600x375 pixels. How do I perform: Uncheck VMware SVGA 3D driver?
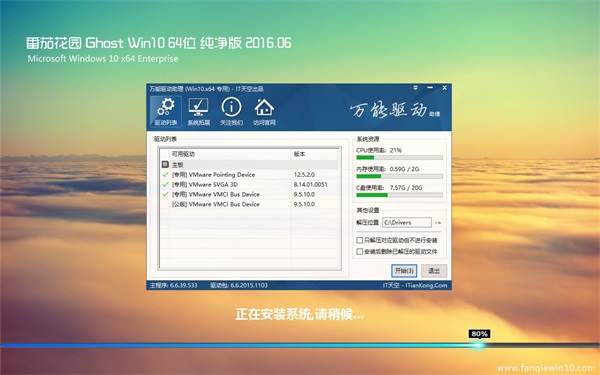click(165, 184)
